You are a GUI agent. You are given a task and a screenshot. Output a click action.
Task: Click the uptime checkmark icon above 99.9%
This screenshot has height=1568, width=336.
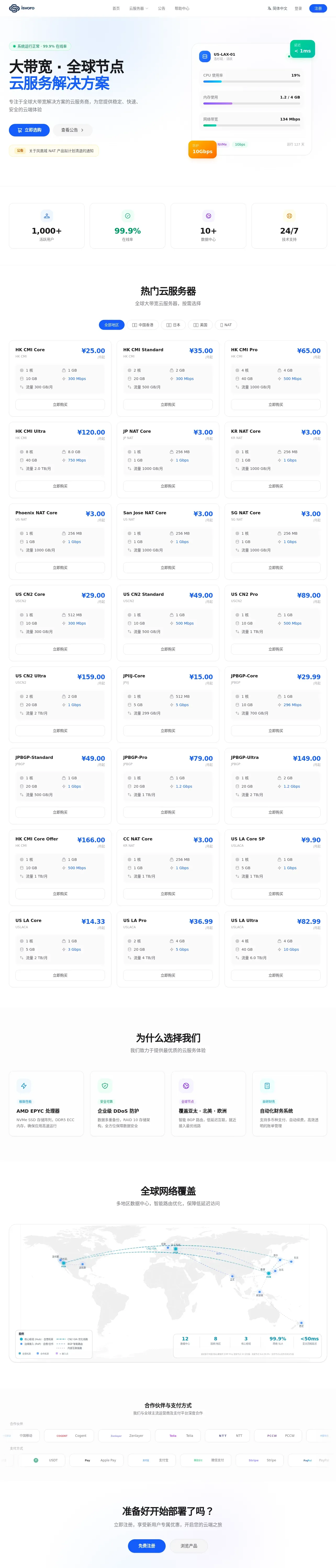tap(127, 216)
